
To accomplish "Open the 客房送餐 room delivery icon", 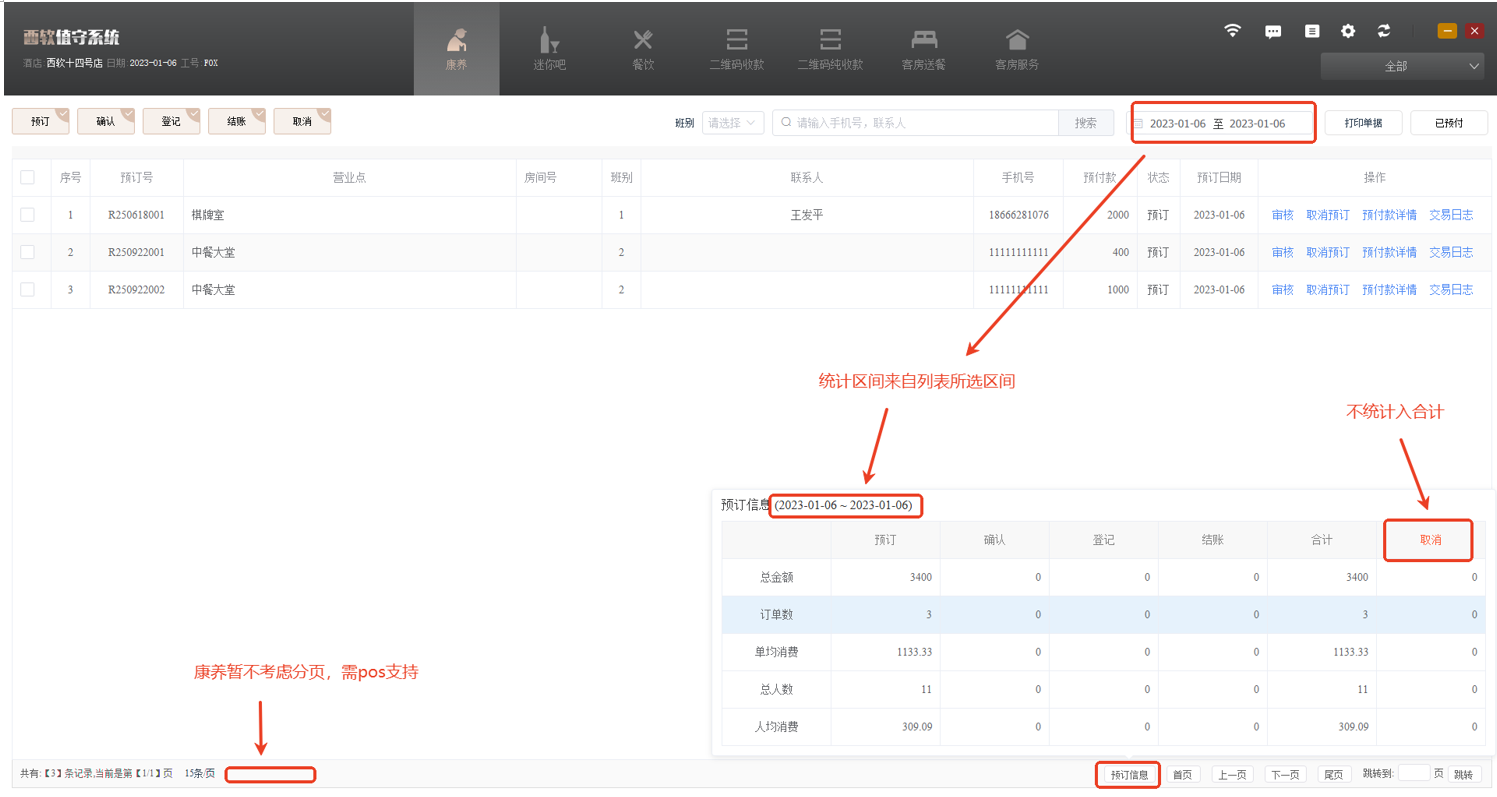I will (x=923, y=48).
